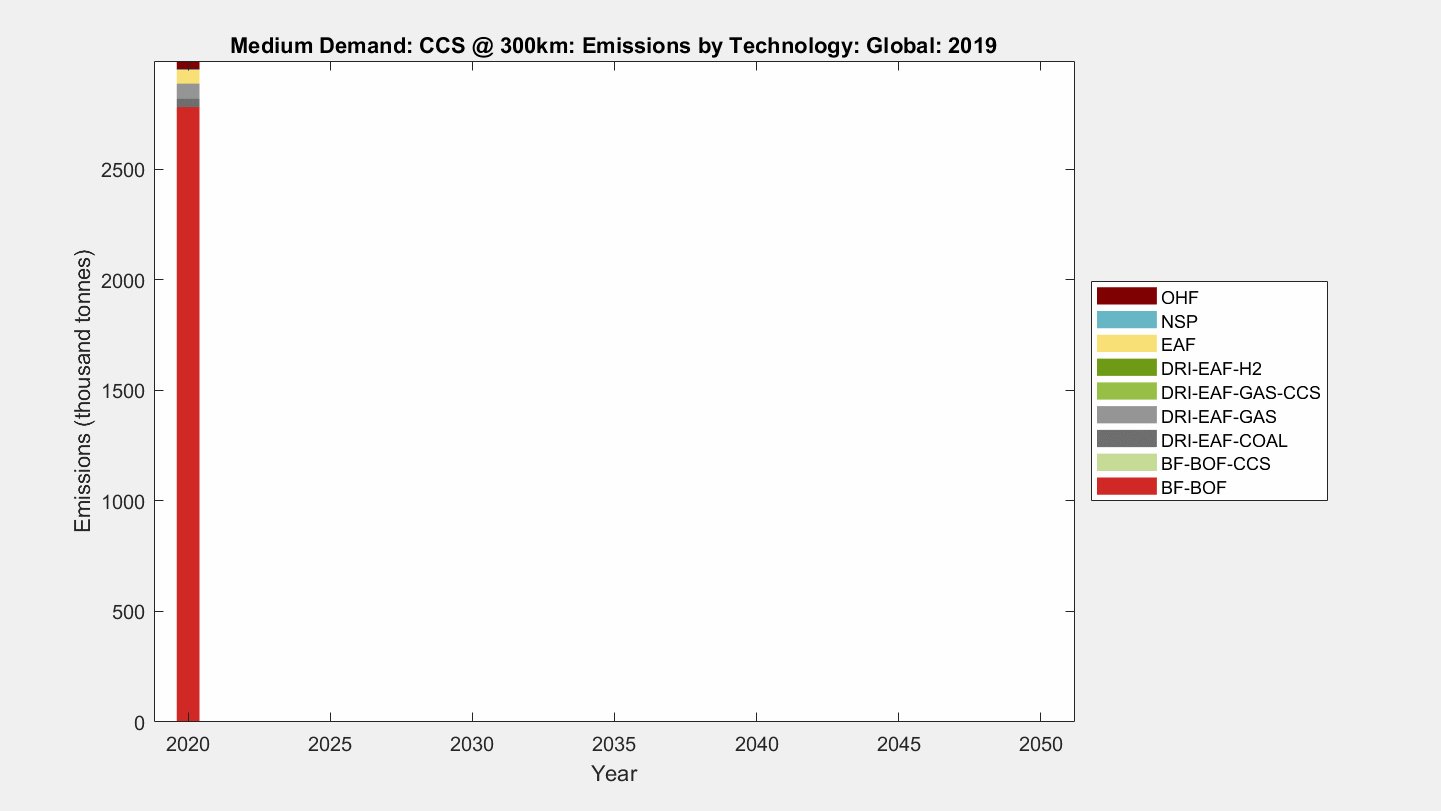This screenshot has width=1441, height=811.
Task: Click the NSP teal legend swatch
Action: click(x=1126, y=321)
